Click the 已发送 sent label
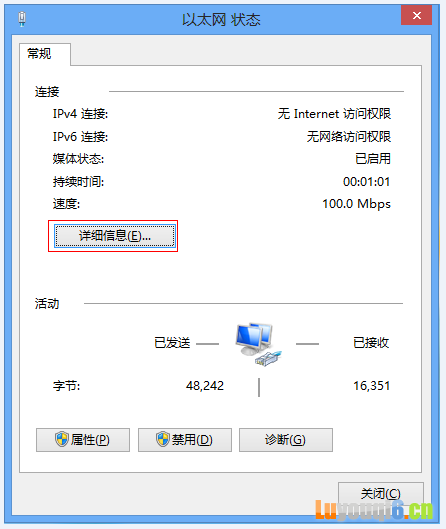 coord(172,343)
